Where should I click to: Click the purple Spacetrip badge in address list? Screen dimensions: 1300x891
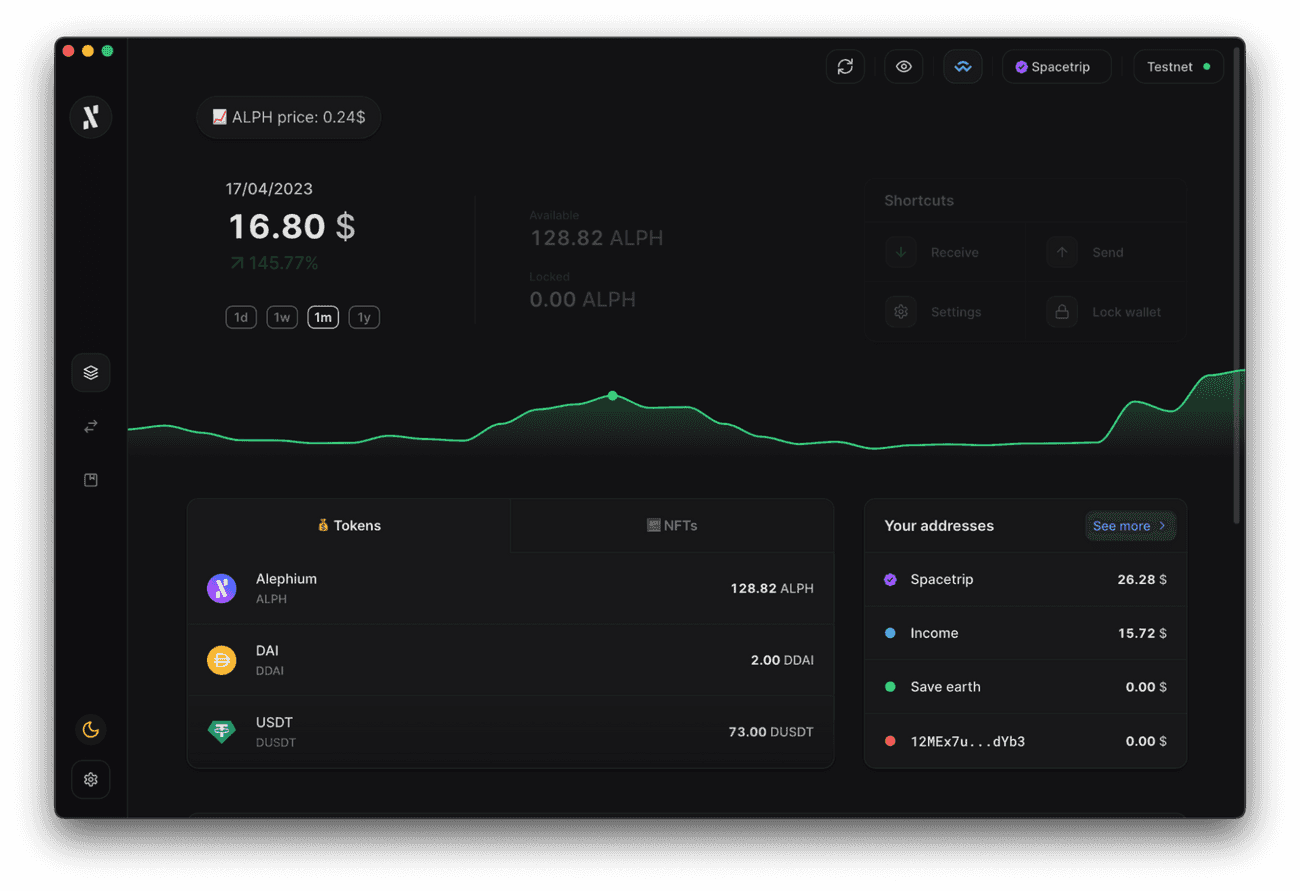point(890,580)
